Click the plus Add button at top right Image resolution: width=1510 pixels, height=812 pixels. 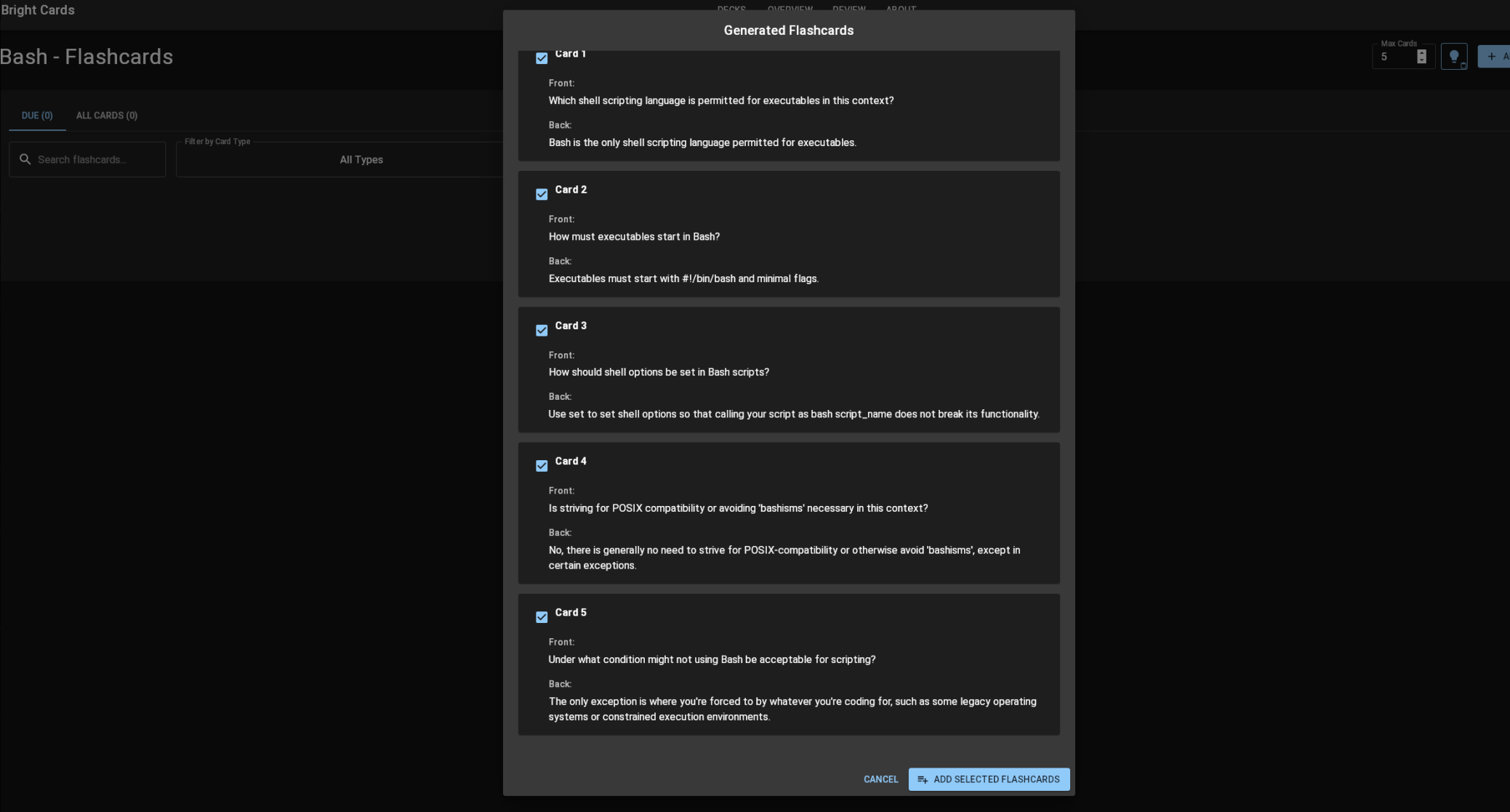[x=1494, y=57]
